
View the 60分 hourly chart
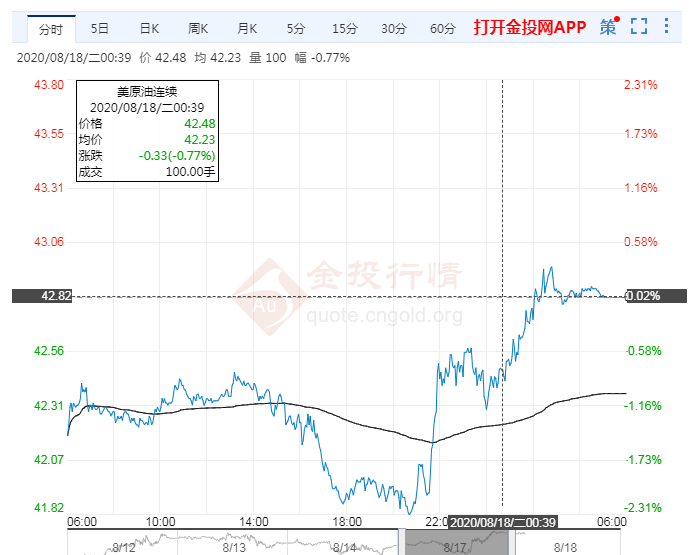click(x=442, y=28)
